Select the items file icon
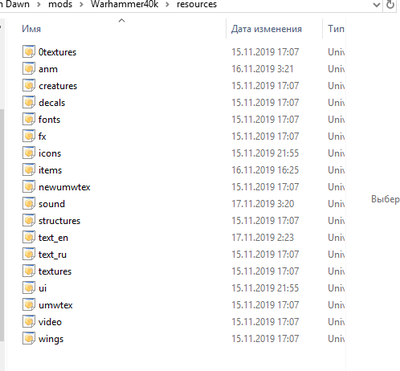The height and width of the screenshot is (371, 400). (x=29, y=170)
